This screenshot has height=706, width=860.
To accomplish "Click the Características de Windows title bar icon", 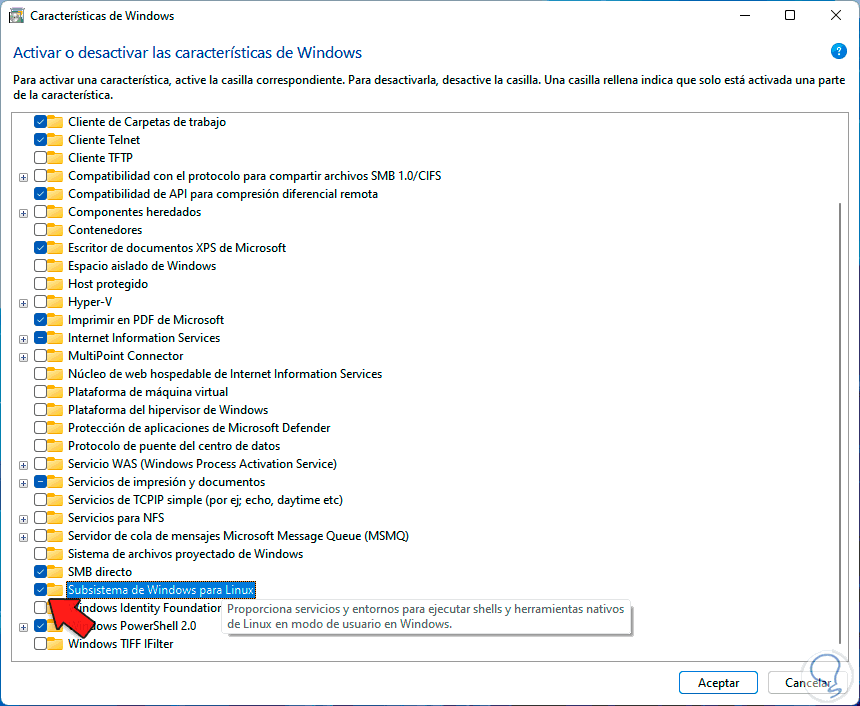I will (x=16, y=15).
